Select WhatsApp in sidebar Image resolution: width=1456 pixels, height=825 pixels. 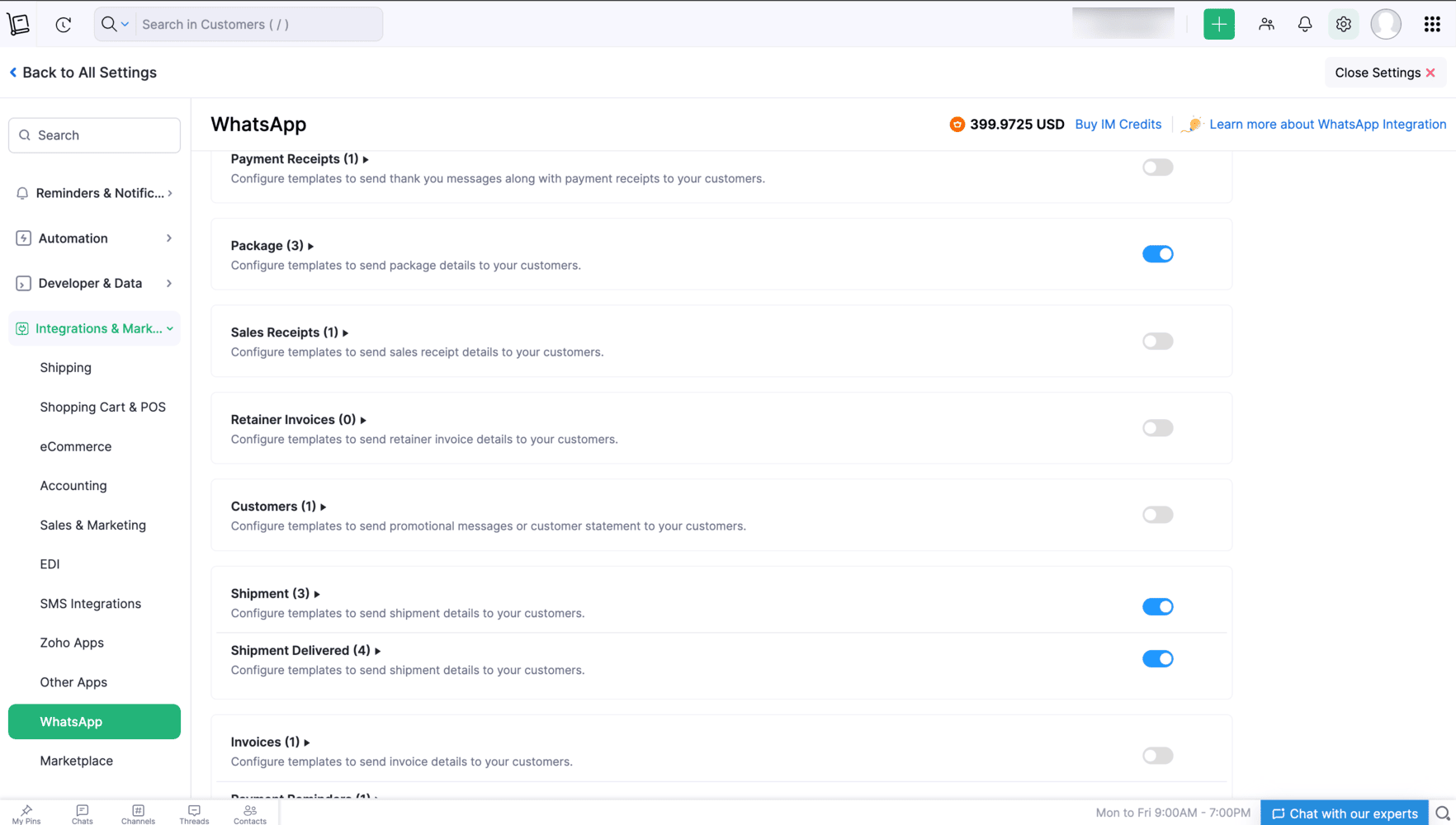[94, 722]
